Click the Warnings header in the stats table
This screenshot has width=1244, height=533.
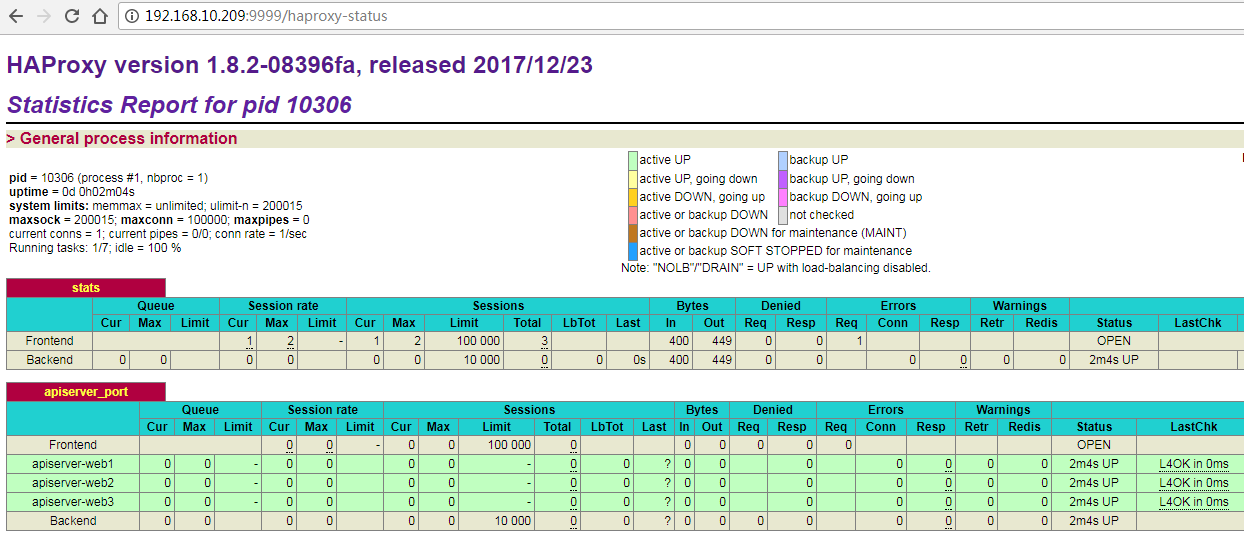(x=1020, y=306)
